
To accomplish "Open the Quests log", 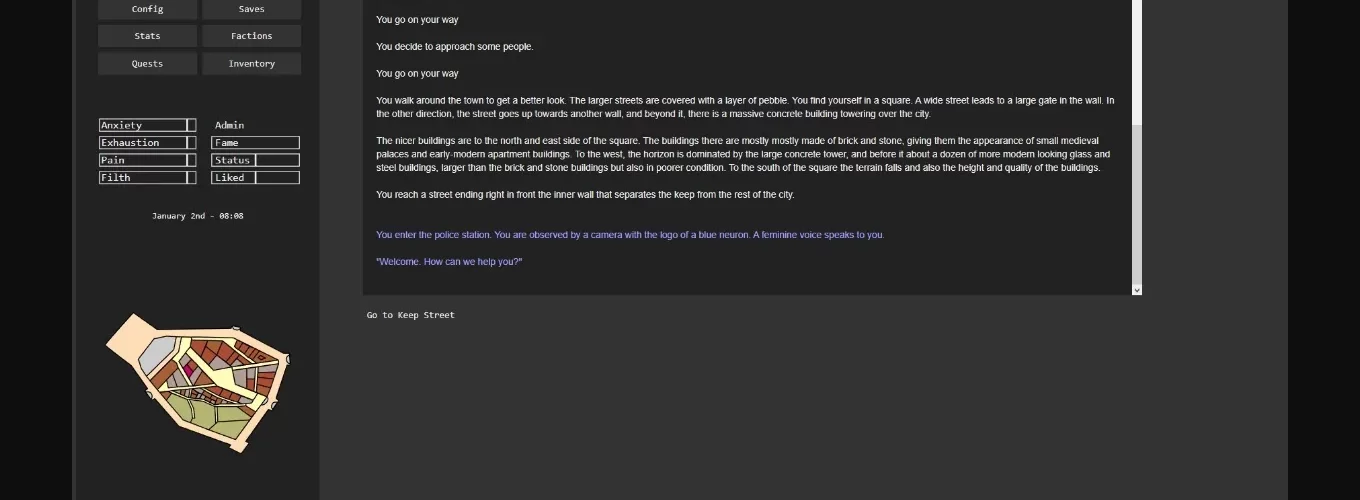I will pyautogui.click(x=147, y=64).
